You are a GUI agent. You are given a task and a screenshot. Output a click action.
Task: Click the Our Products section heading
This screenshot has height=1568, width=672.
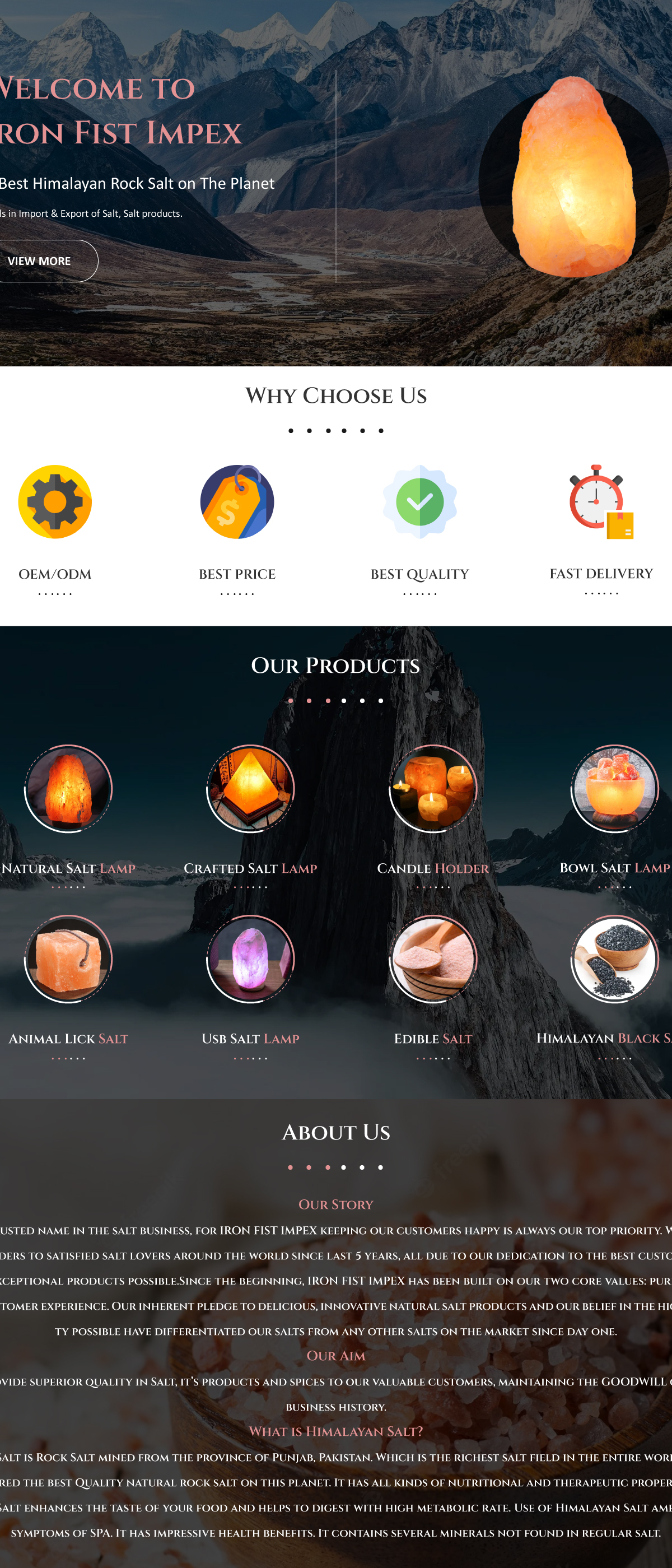335,666
